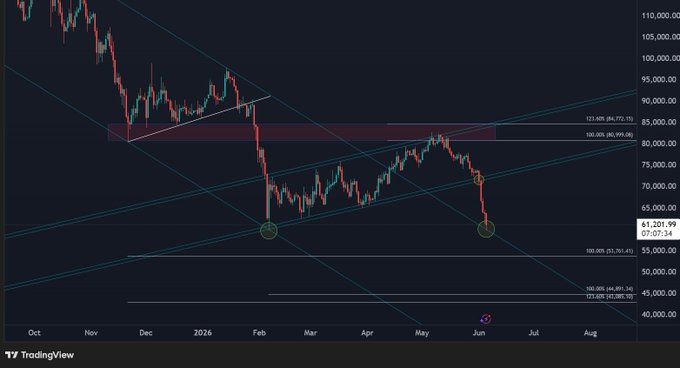
Task: Click the 95,000.00 price axis label
Action: pyautogui.click(x=659, y=79)
